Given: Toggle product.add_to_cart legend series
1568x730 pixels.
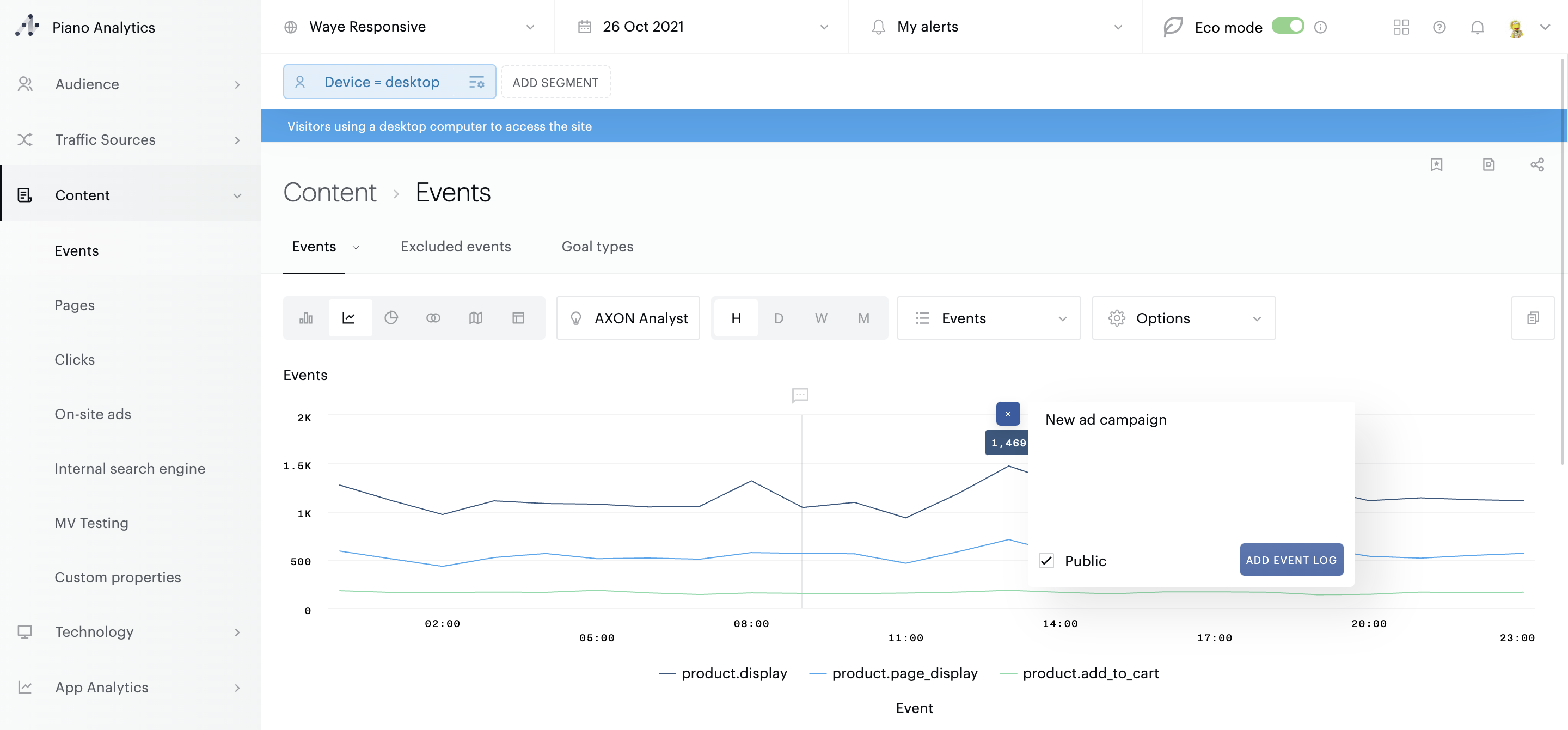Looking at the screenshot, I should pos(1089,673).
